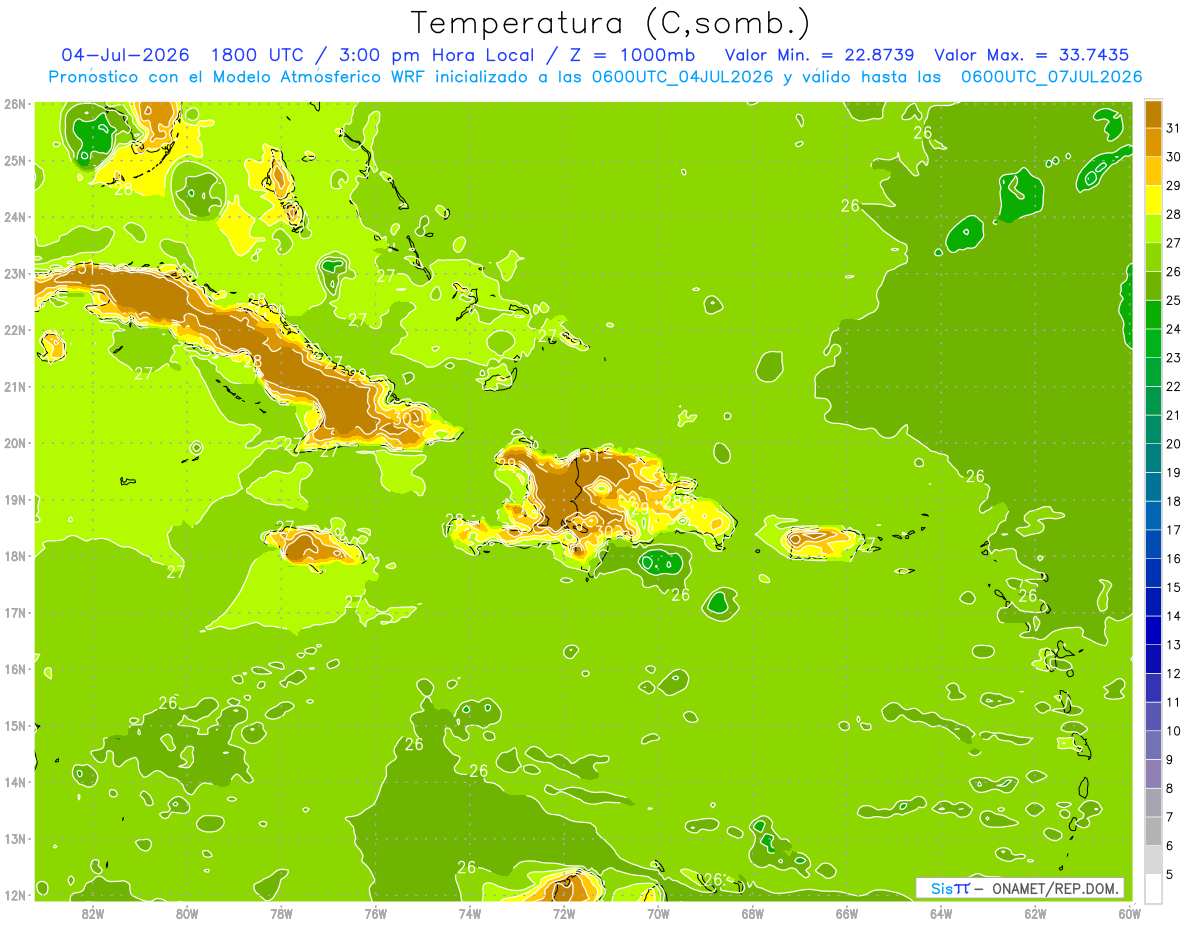Click the 19N latitude label
Image resolution: width=1200 pixels, height=927 pixels.
point(15,499)
